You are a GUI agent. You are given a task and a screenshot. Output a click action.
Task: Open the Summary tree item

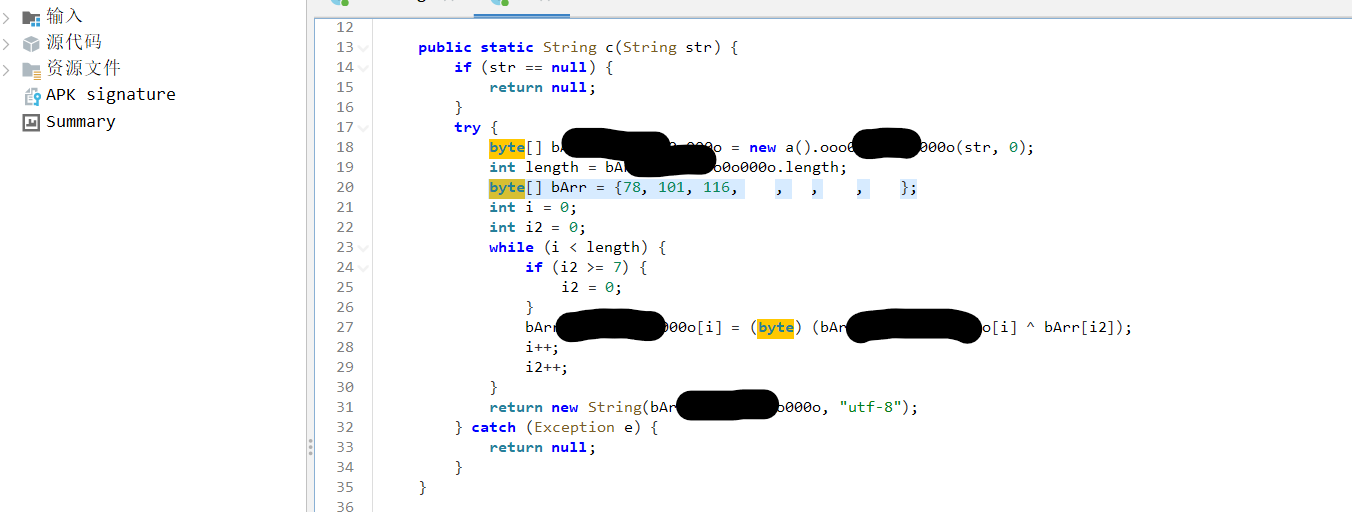pos(80,122)
